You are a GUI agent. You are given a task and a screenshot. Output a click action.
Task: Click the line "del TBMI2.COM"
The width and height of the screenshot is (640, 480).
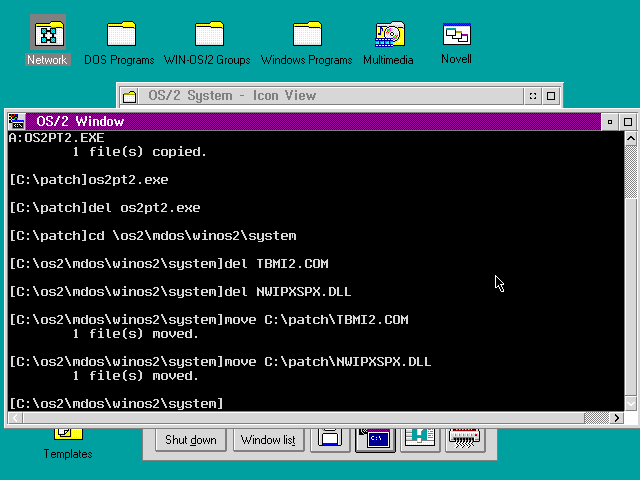coord(276,264)
